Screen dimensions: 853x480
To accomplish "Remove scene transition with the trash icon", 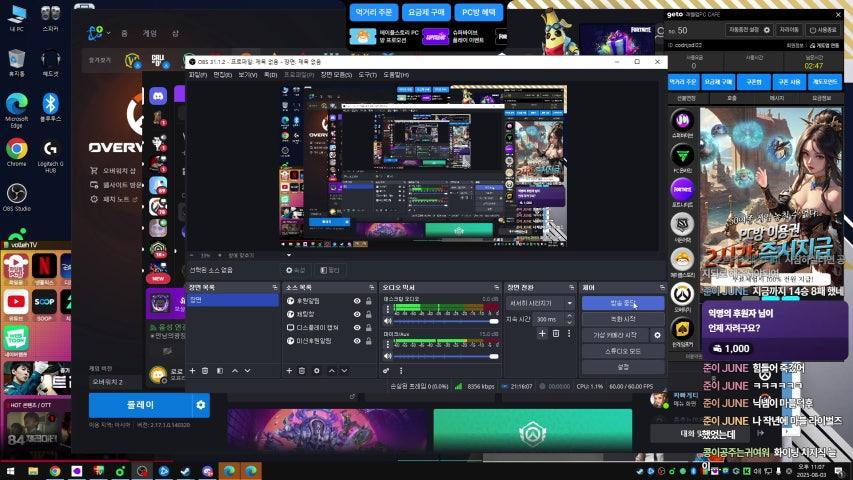I will coord(556,333).
